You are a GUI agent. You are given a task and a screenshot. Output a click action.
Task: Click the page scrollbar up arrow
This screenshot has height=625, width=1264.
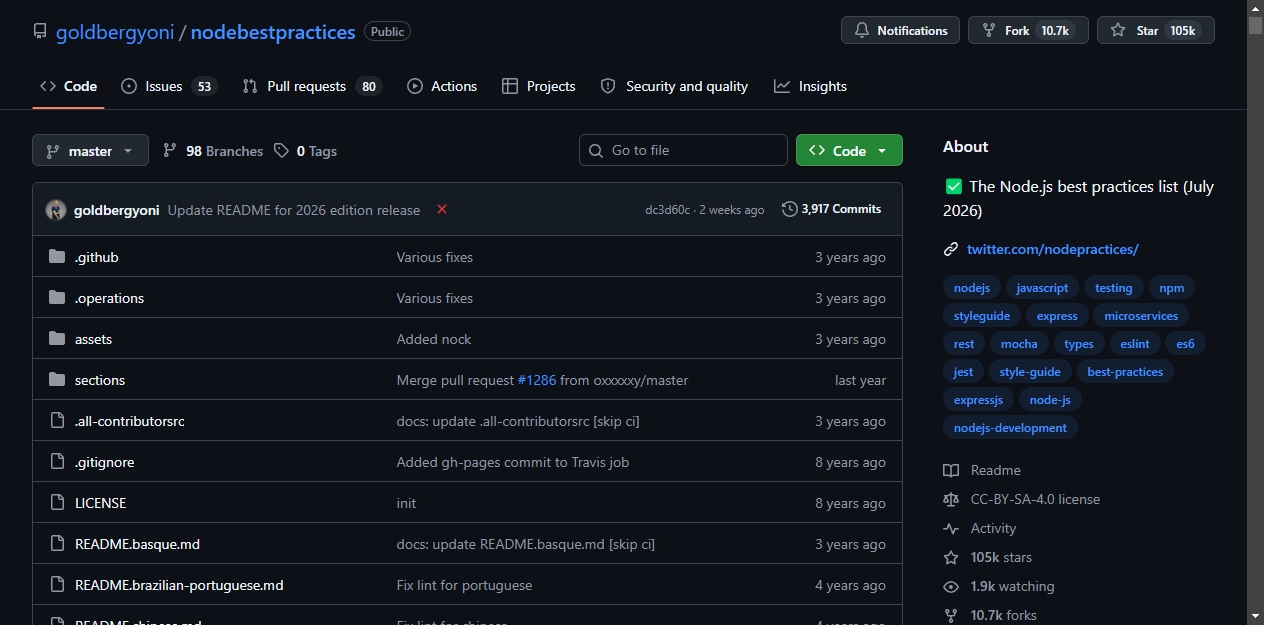(1255, 8)
